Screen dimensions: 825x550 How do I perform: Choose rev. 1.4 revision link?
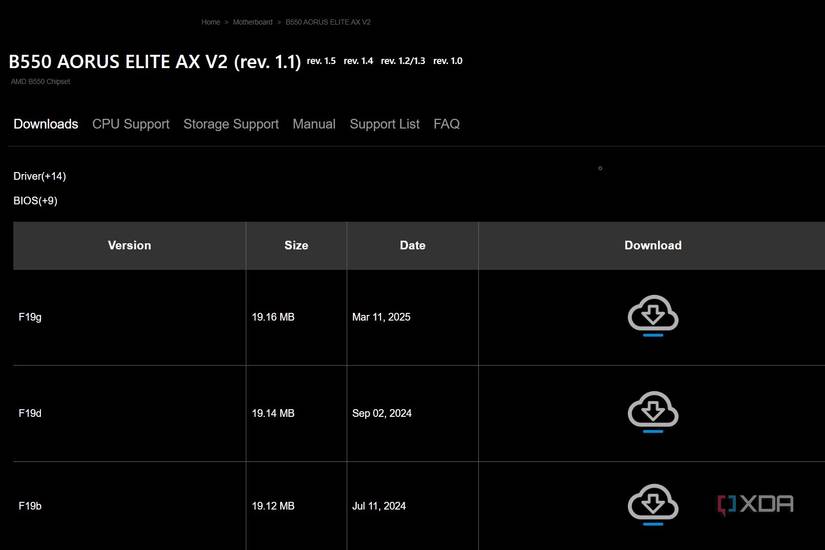[x=358, y=61]
